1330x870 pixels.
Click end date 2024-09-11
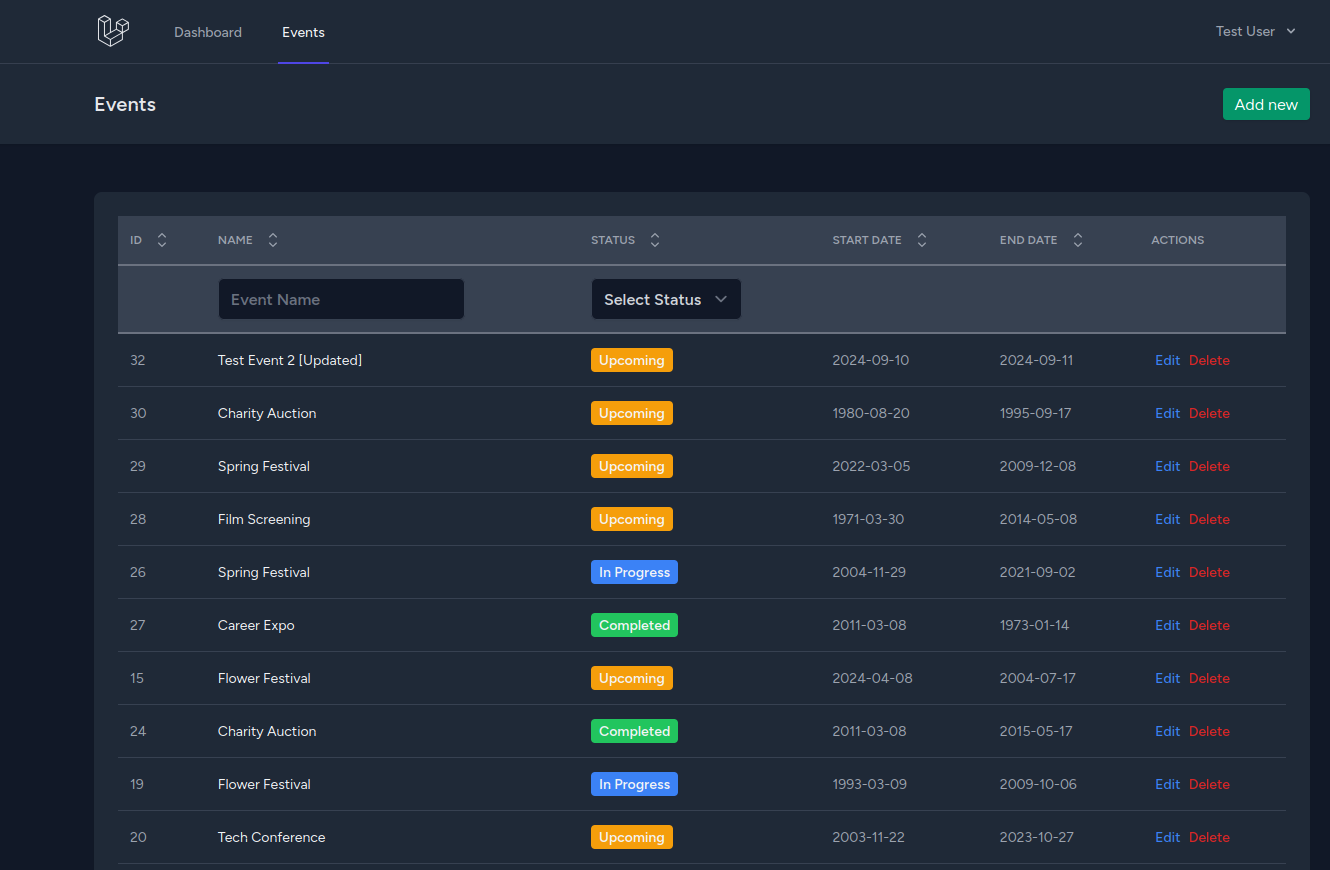1036,360
